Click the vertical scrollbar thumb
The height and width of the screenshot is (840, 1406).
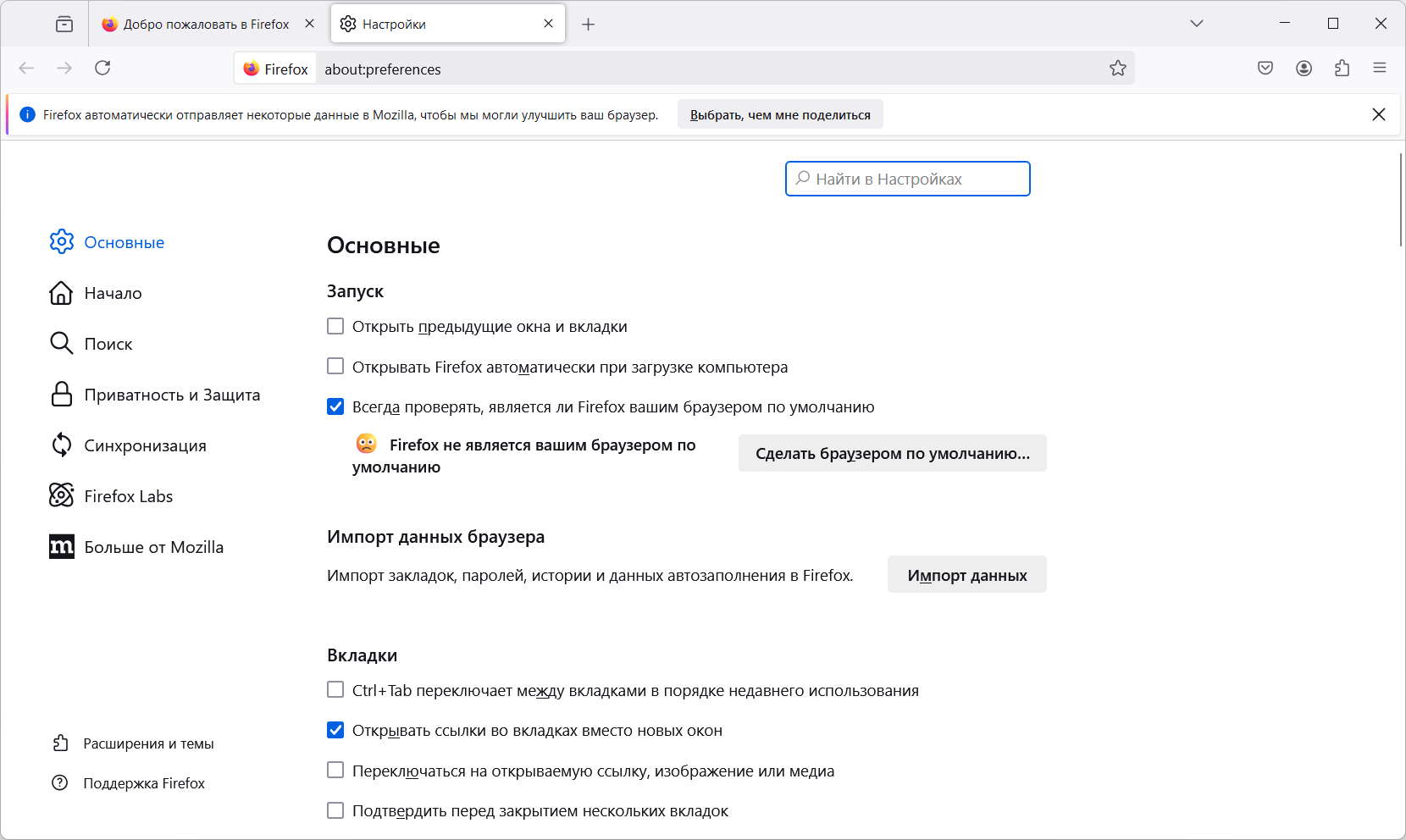coord(1401,199)
